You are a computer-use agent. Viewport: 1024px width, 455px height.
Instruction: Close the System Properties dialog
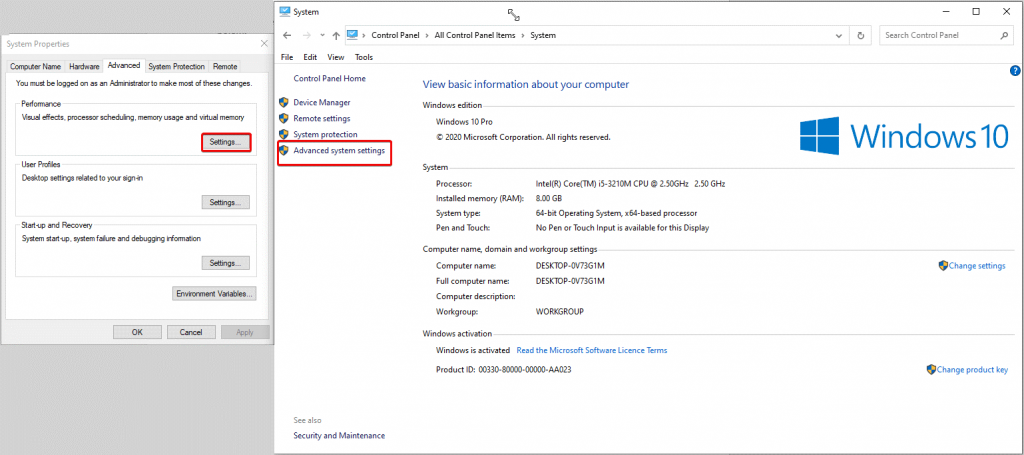click(x=264, y=44)
